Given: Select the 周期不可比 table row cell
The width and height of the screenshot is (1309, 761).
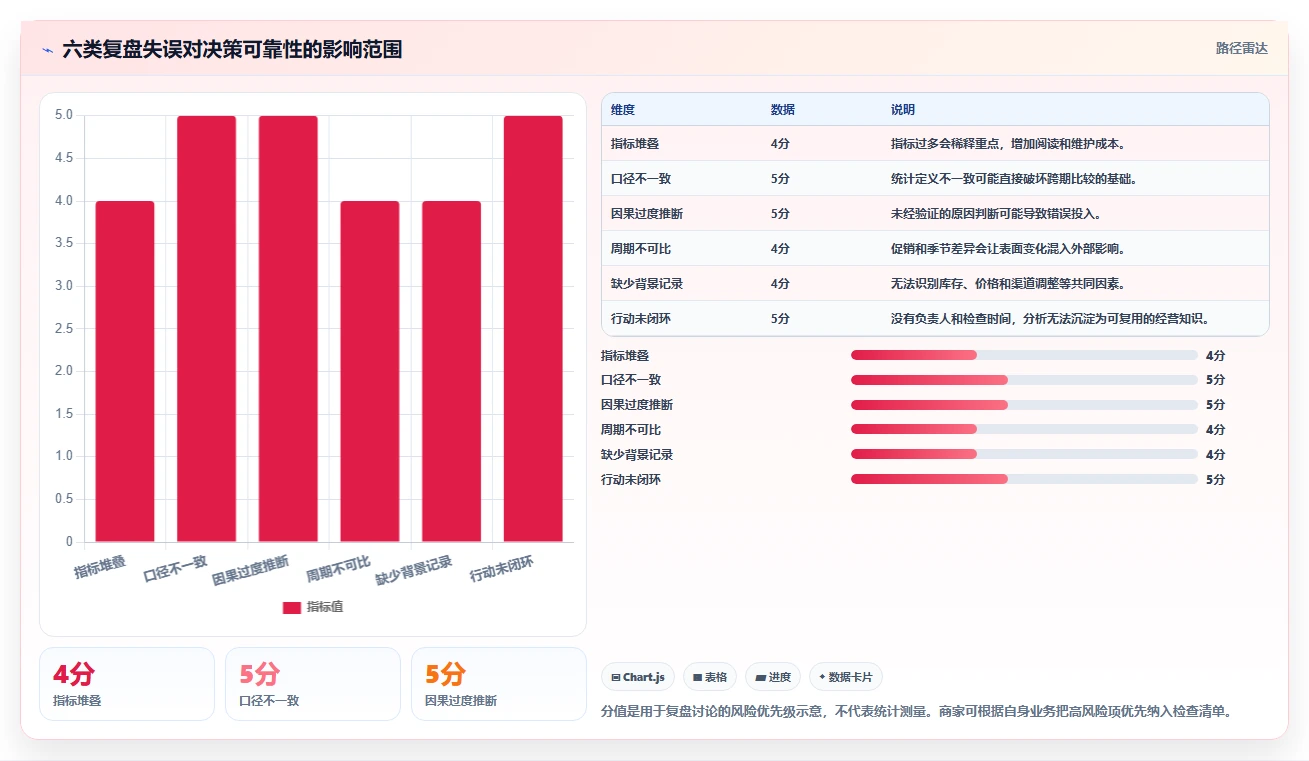Looking at the screenshot, I should [641, 249].
